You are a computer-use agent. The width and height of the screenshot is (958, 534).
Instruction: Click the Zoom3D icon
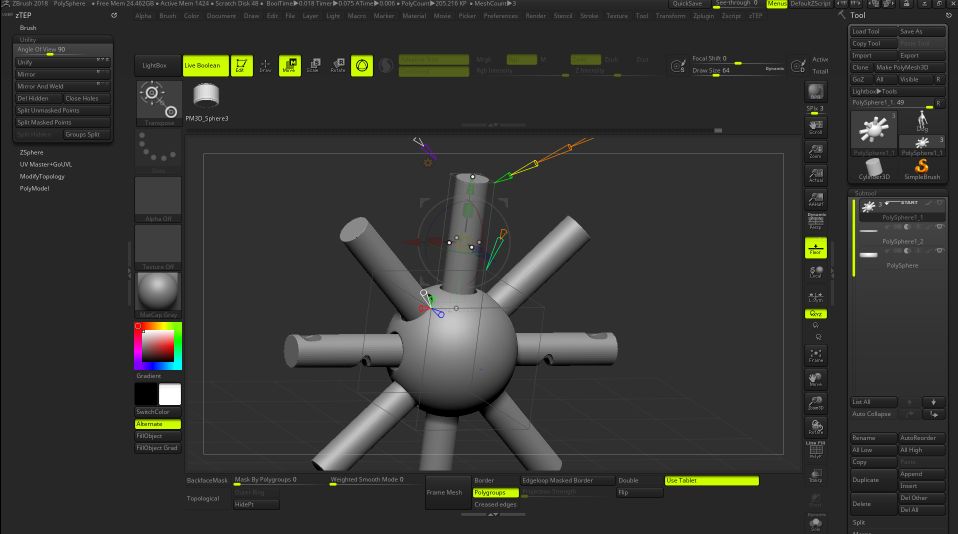coord(816,403)
